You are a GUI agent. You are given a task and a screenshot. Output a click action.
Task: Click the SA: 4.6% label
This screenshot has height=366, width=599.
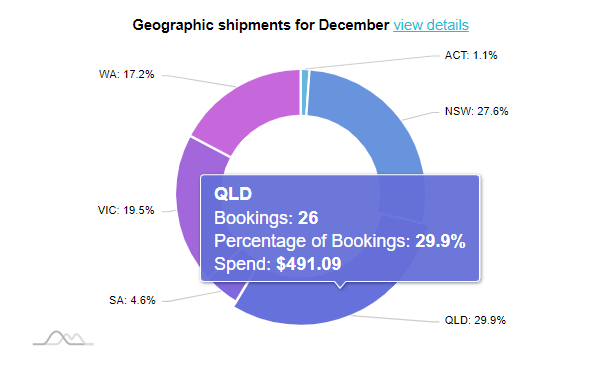click(132, 300)
